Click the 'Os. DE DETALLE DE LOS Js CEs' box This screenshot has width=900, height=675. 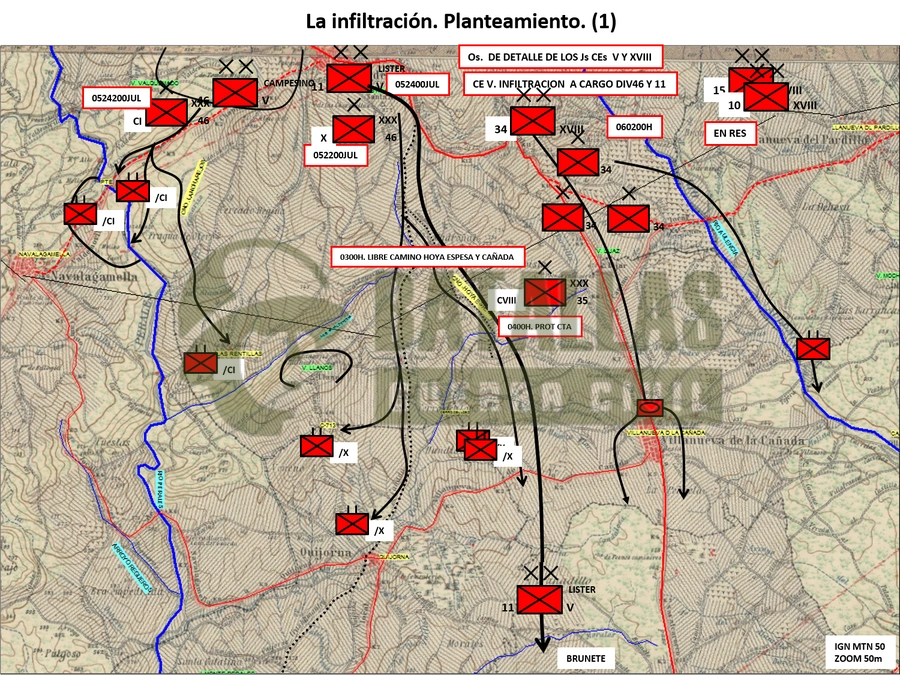tap(561, 57)
